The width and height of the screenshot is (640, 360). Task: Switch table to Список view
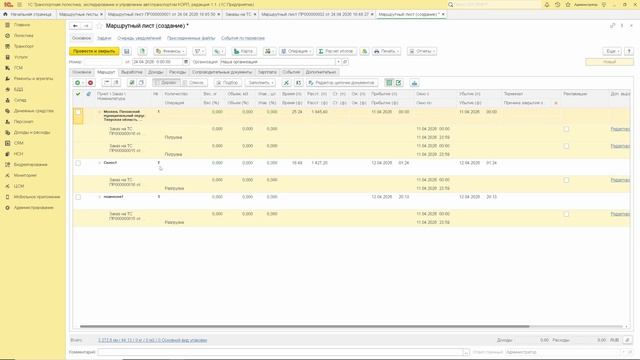pyautogui.click(x=194, y=83)
